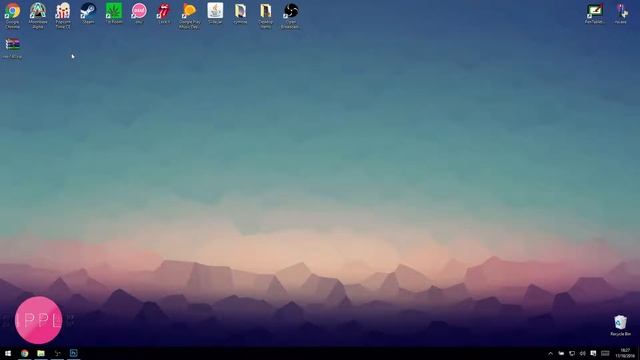Open the Windows Start menu
Viewport: 640px width, 360px height.
8,353
